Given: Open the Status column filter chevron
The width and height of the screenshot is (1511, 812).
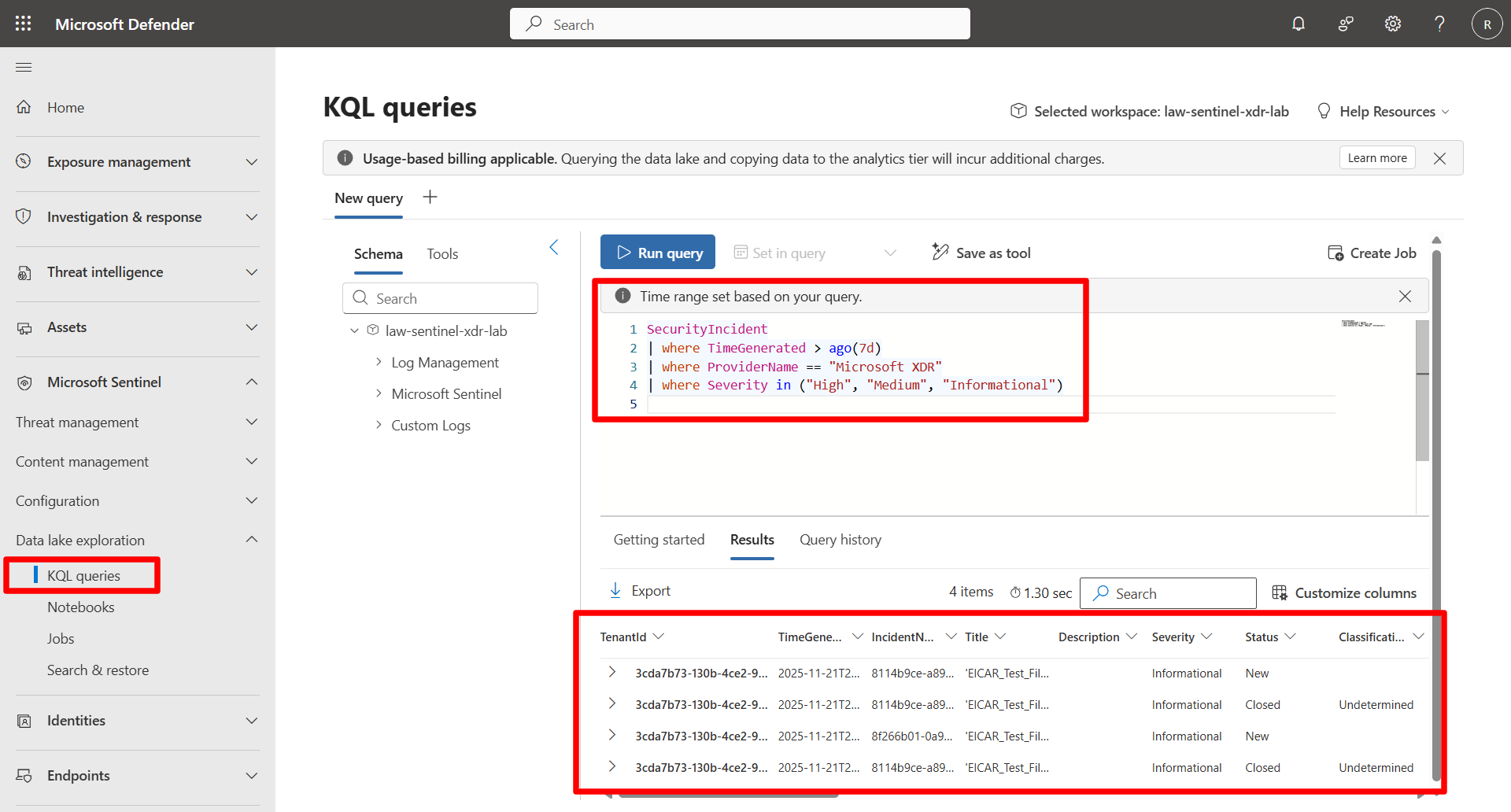Looking at the screenshot, I should pyautogui.click(x=1290, y=636).
